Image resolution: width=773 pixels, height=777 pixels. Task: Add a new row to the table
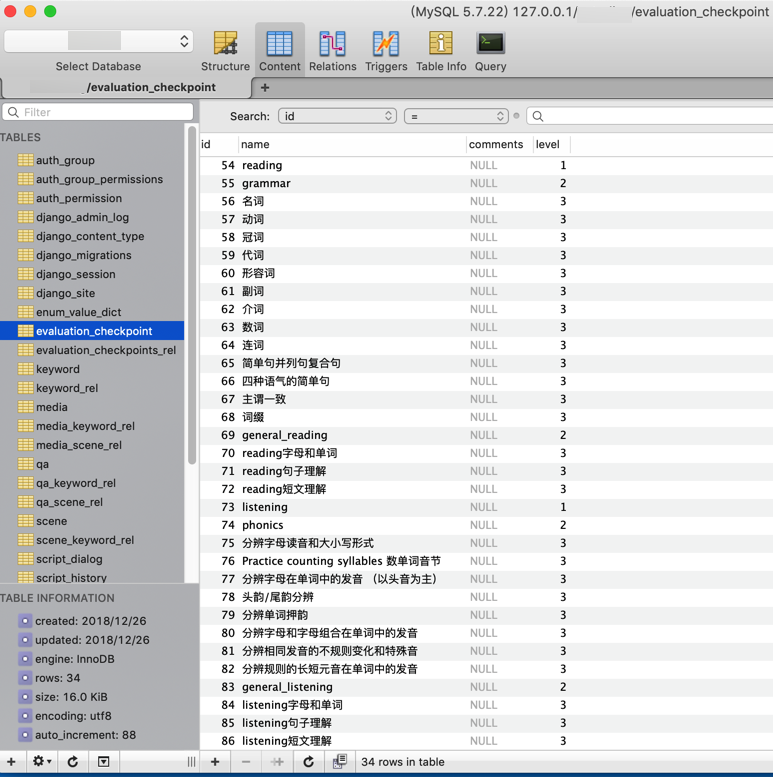(x=215, y=762)
